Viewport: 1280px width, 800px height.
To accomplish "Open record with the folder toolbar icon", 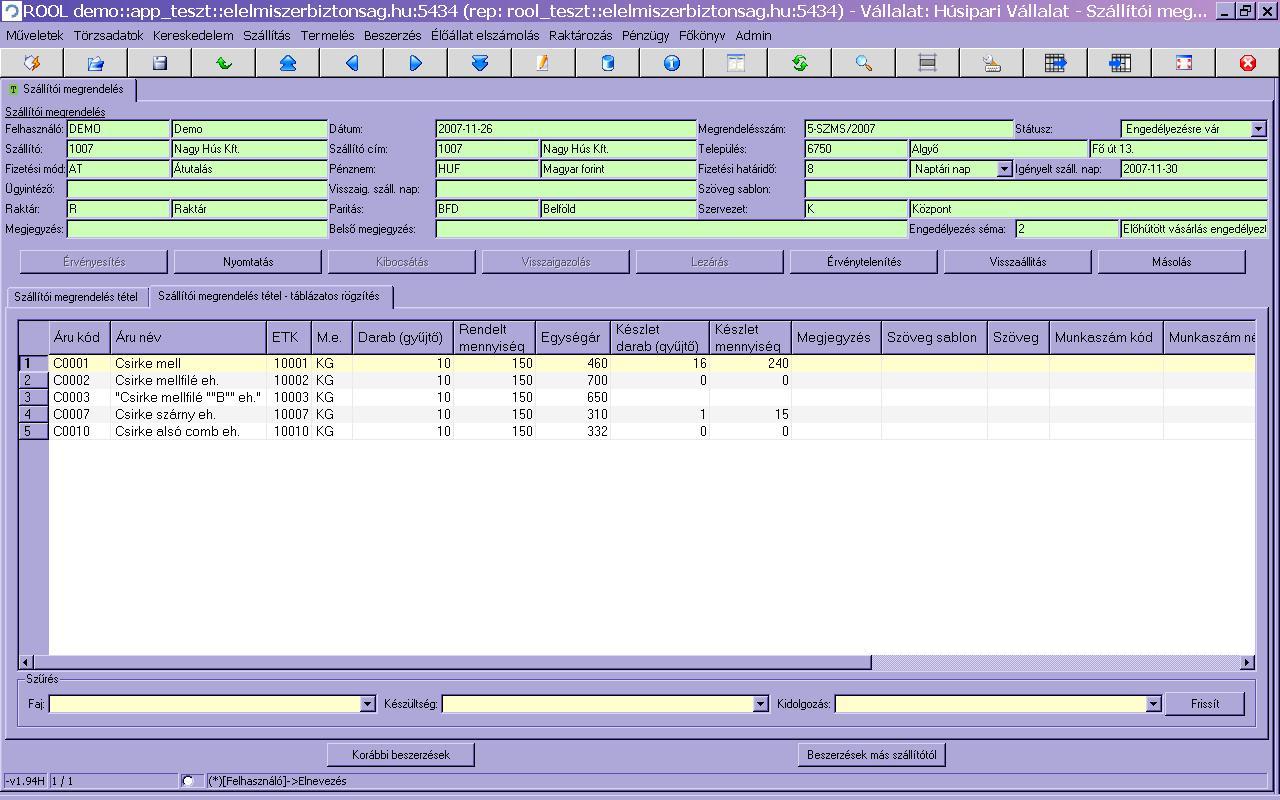I will pyautogui.click(x=96, y=63).
